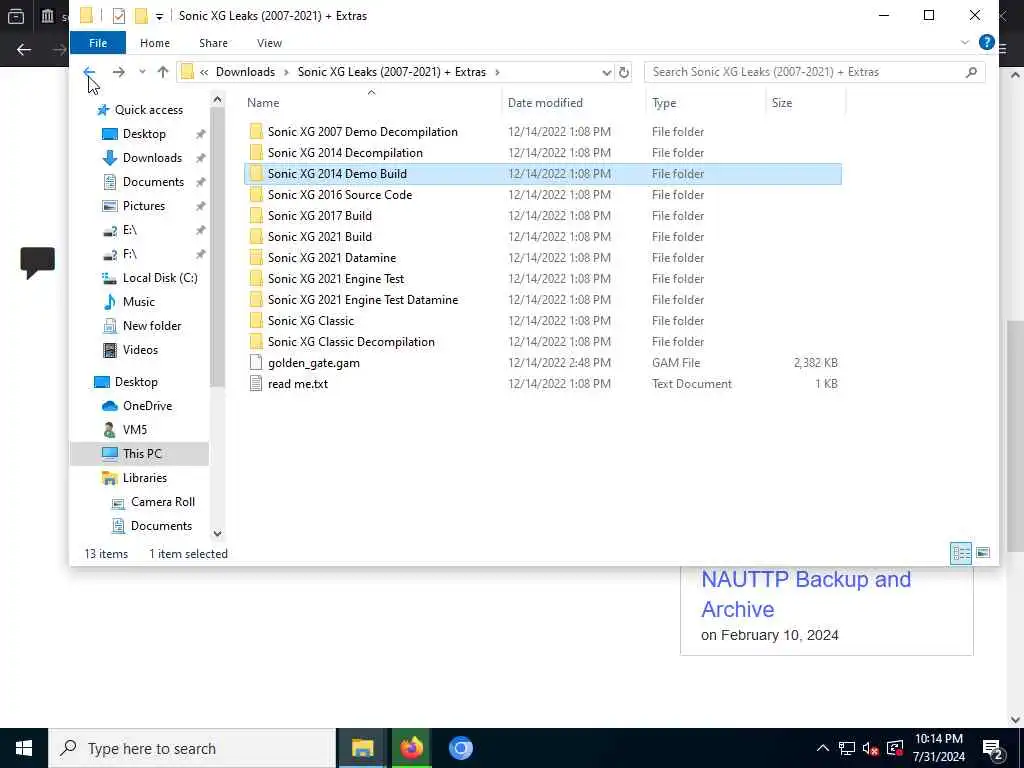Refresh the current folder view
The height and width of the screenshot is (768, 1024).
[x=624, y=72]
